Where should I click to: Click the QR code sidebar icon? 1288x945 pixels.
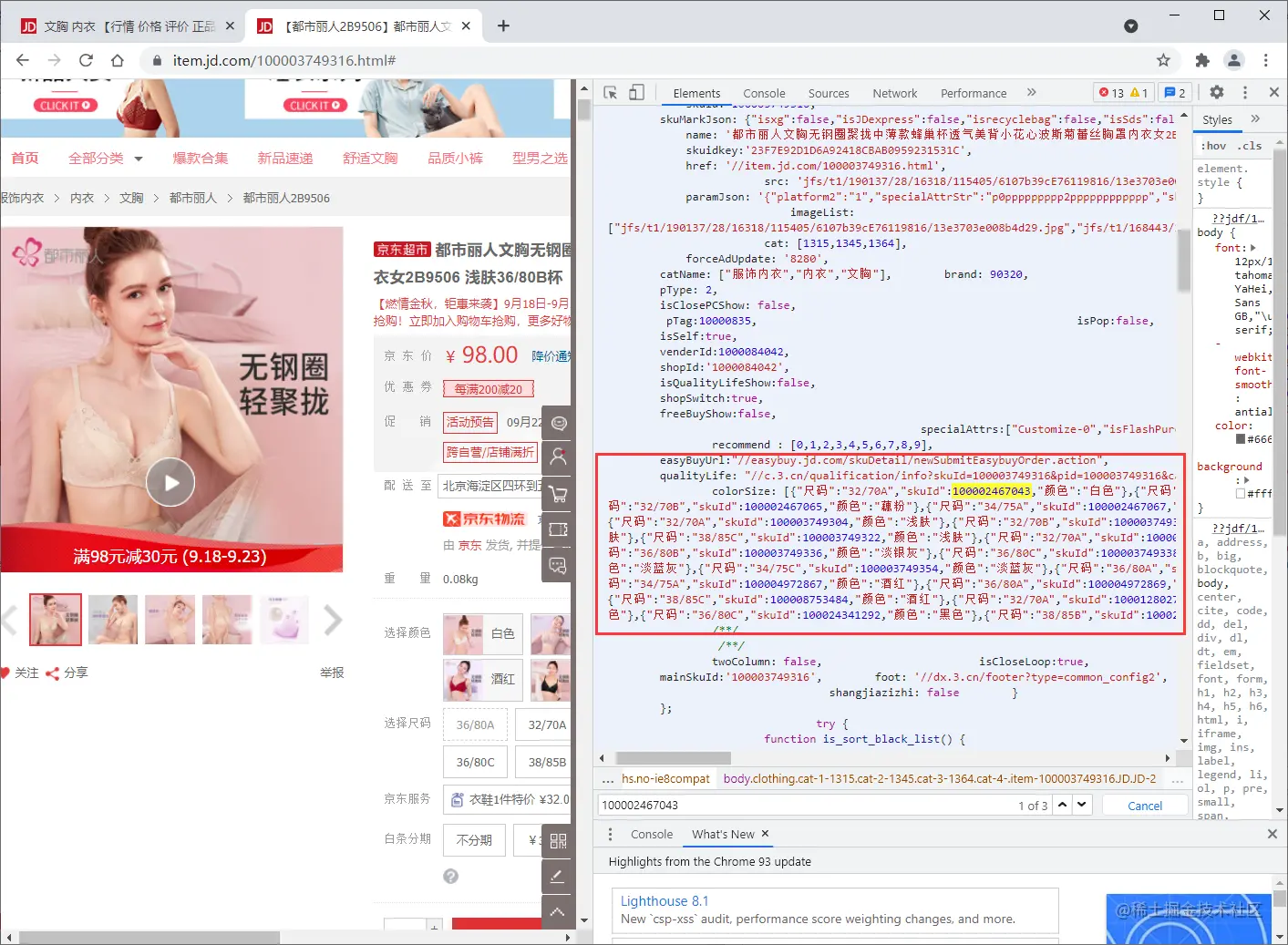(558, 841)
